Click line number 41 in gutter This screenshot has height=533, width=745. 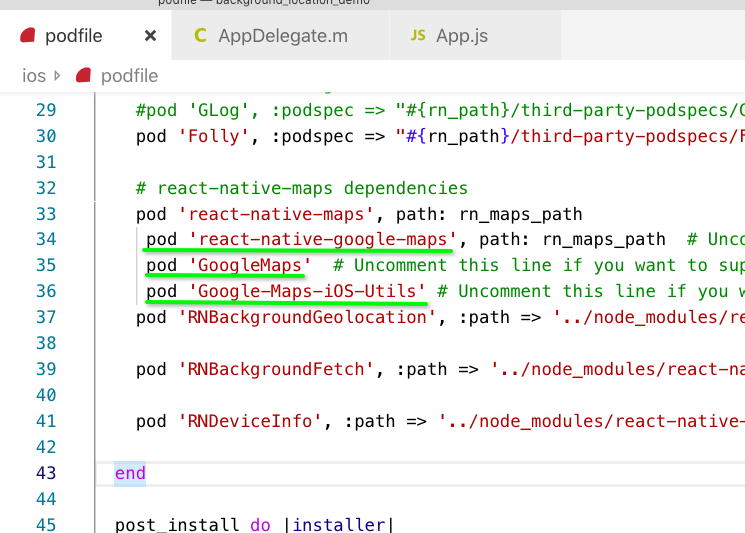click(x=46, y=421)
